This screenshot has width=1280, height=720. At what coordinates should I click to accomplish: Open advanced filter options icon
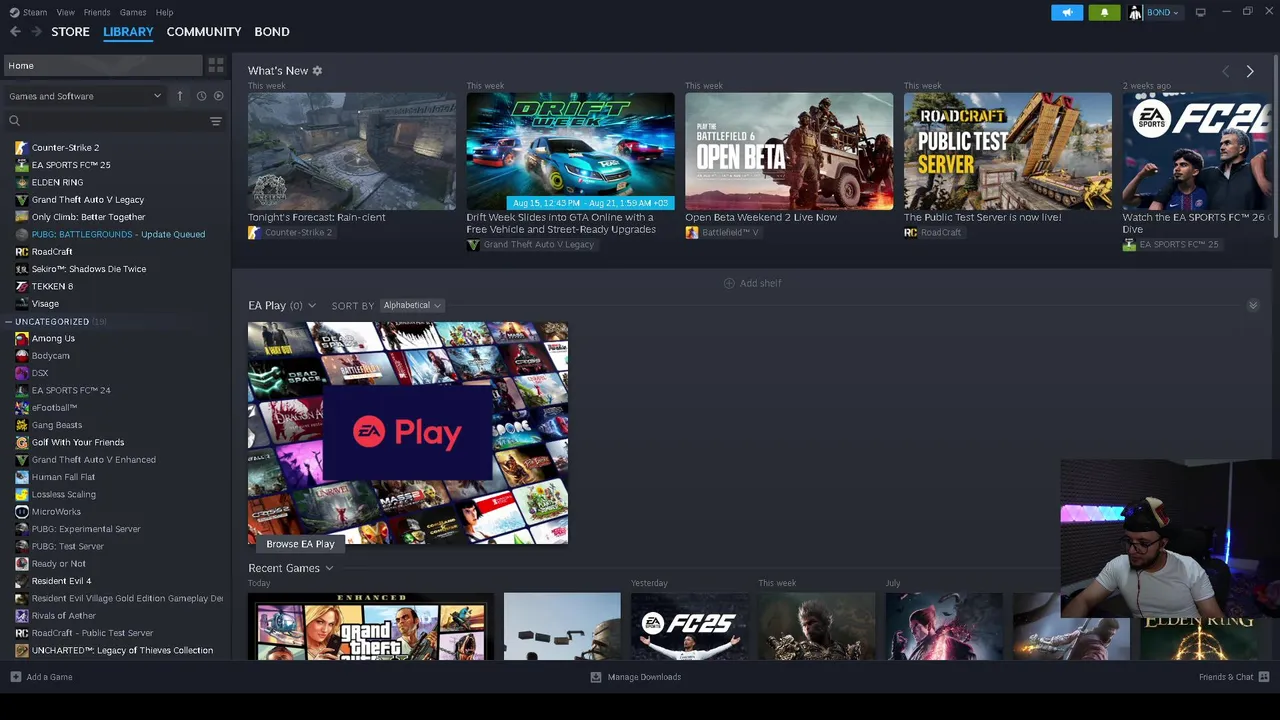coord(215,121)
